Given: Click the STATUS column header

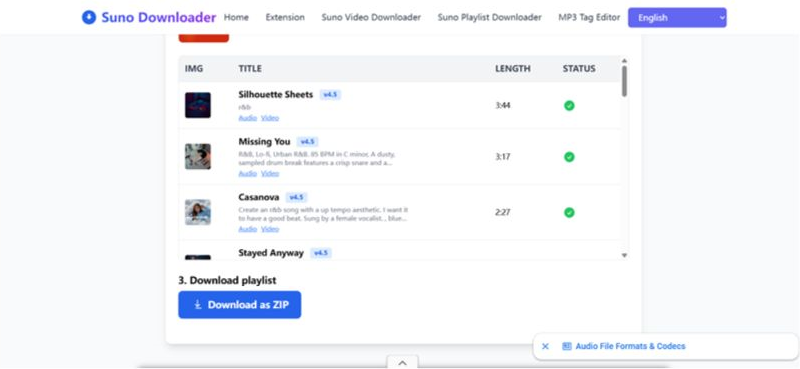Looking at the screenshot, I should pos(579,69).
